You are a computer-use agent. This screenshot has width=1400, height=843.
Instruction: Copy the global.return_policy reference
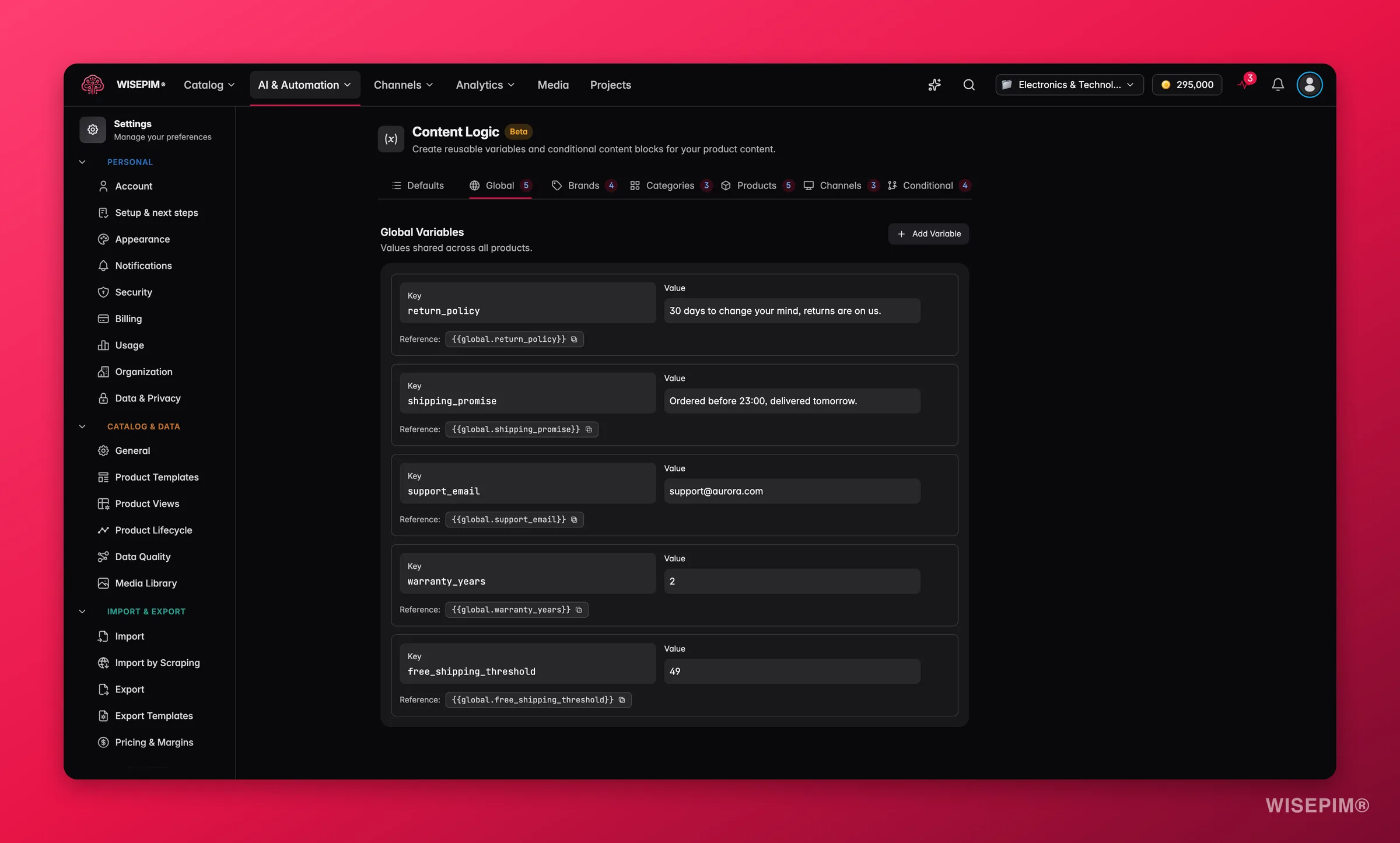point(574,339)
